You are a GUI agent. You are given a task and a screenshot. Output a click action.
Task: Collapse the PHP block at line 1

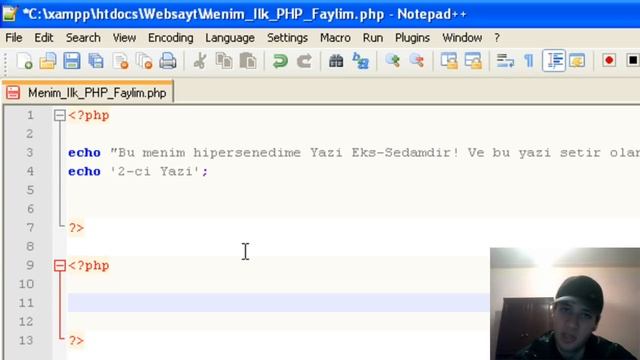point(60,116)
